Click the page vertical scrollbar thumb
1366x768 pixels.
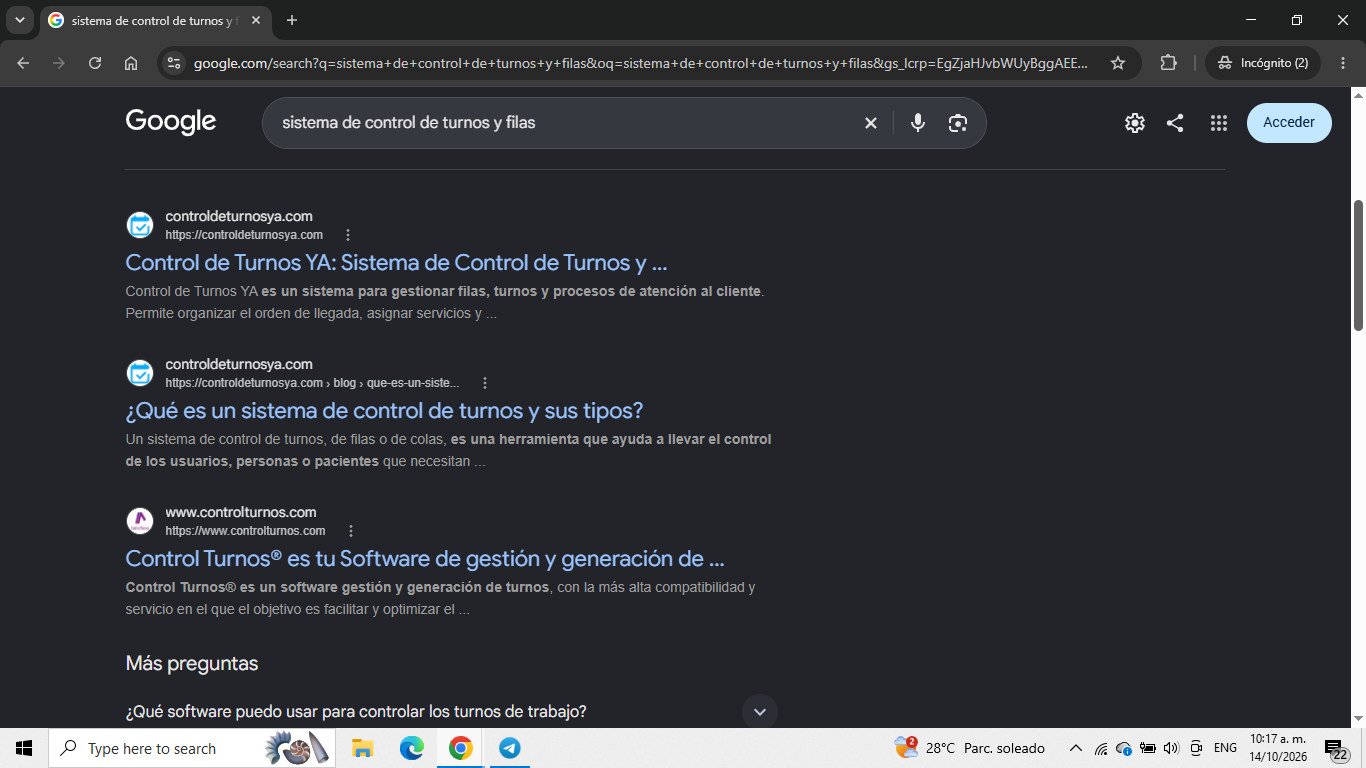tap(1358, 265)
